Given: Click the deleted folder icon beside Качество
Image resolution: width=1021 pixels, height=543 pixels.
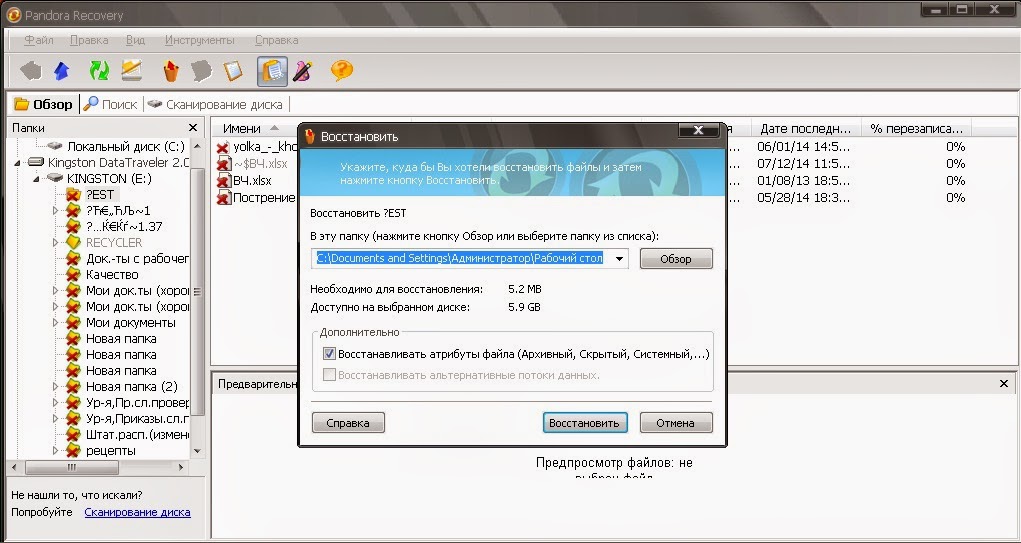Looking at the screenshot, I should pos(73,274).
